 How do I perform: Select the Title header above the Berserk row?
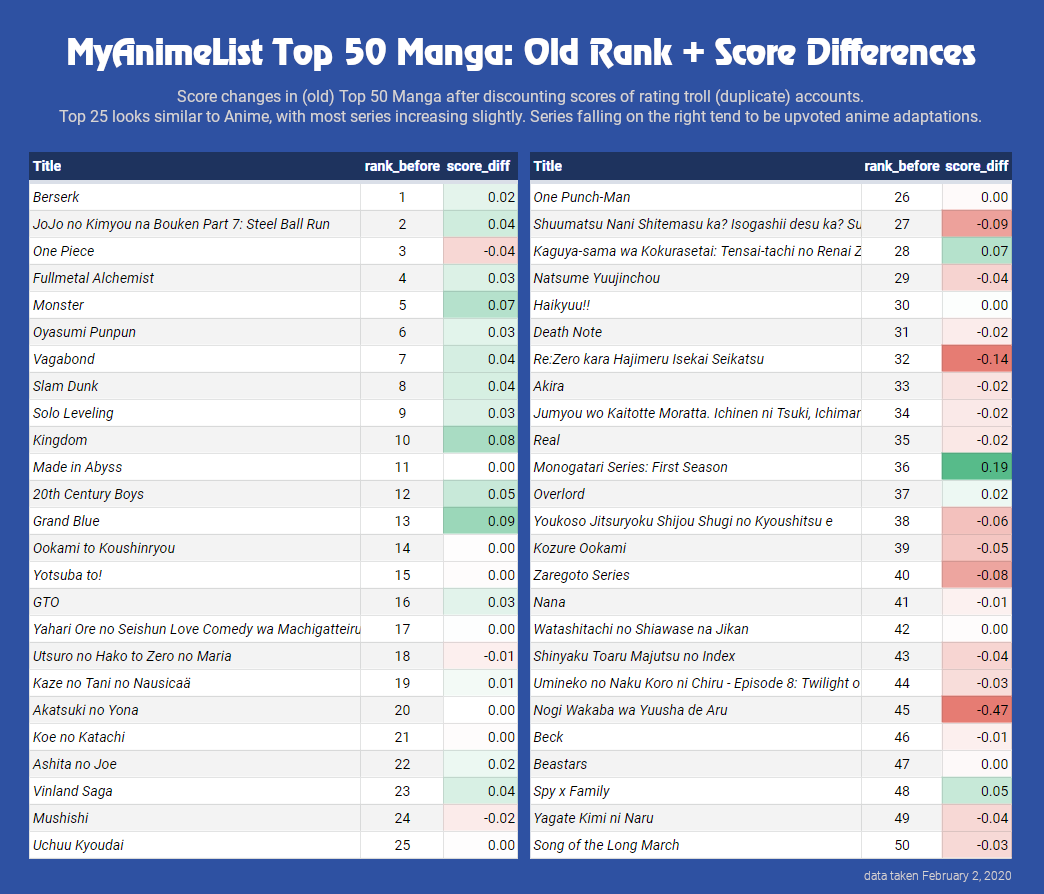click(x=47, y=166)
